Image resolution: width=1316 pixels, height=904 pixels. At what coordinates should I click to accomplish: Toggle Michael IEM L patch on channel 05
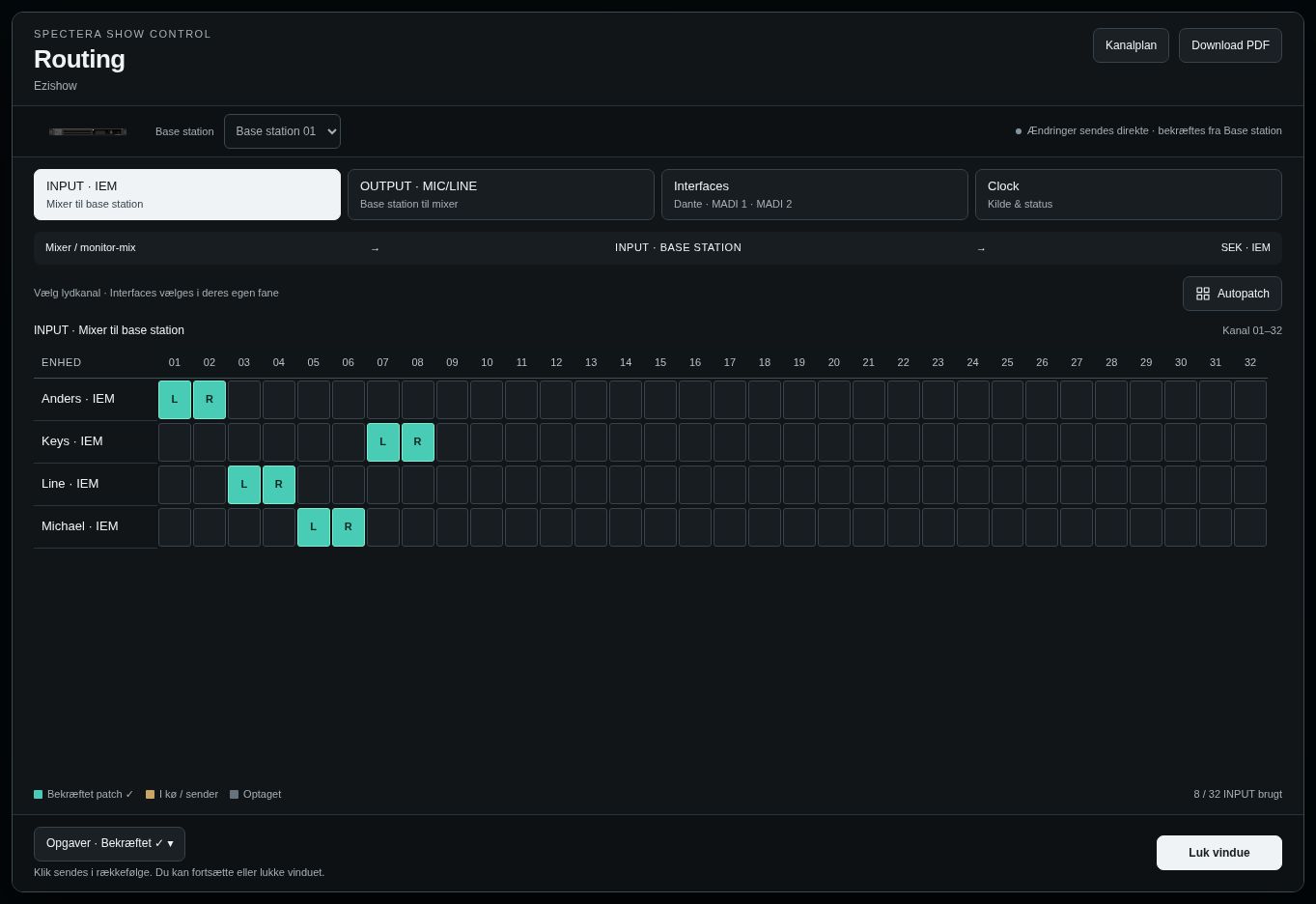tap(314, 527)
